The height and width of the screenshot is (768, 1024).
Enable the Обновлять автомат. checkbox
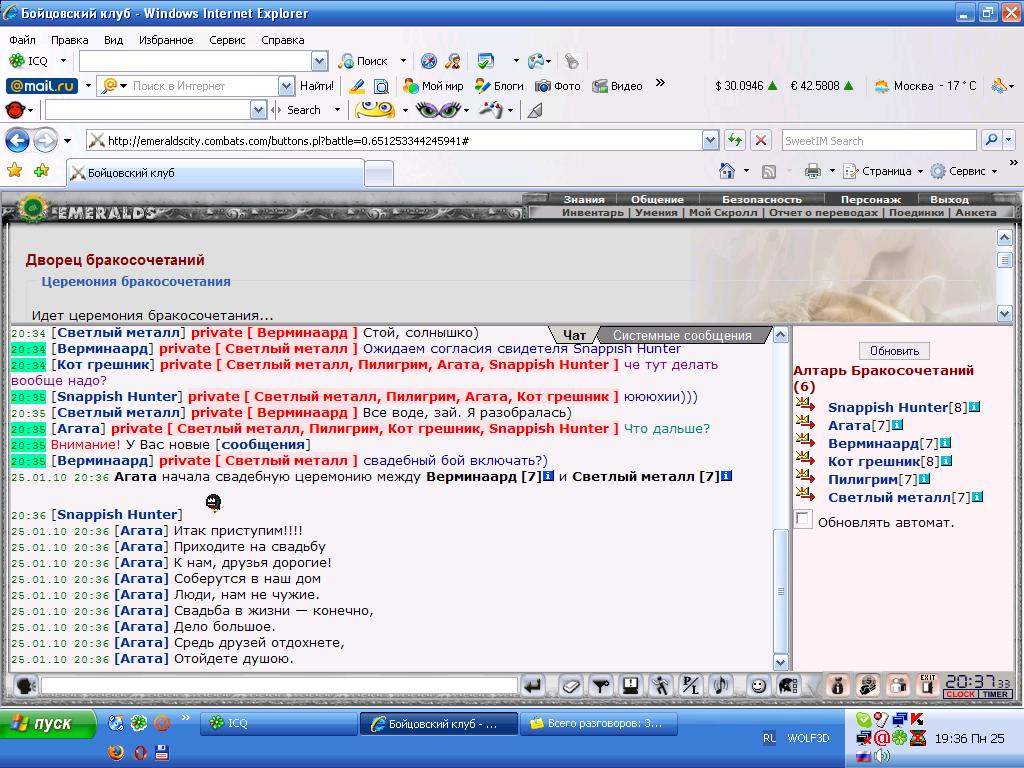(x=803, y=520)
